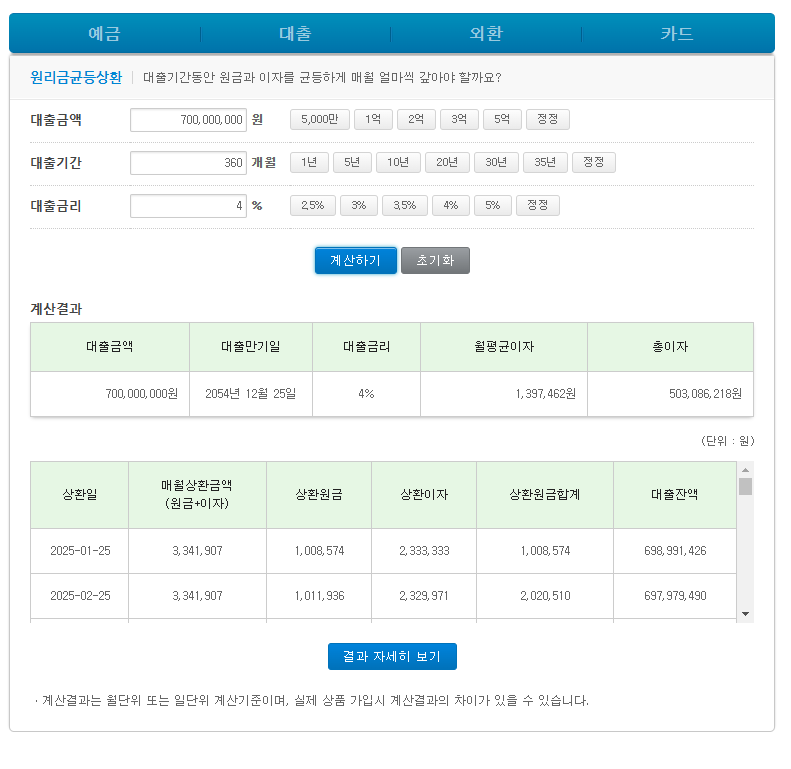Click the 계산하기 button
This screenshot has width=791, height=769.
pos(356,260)
